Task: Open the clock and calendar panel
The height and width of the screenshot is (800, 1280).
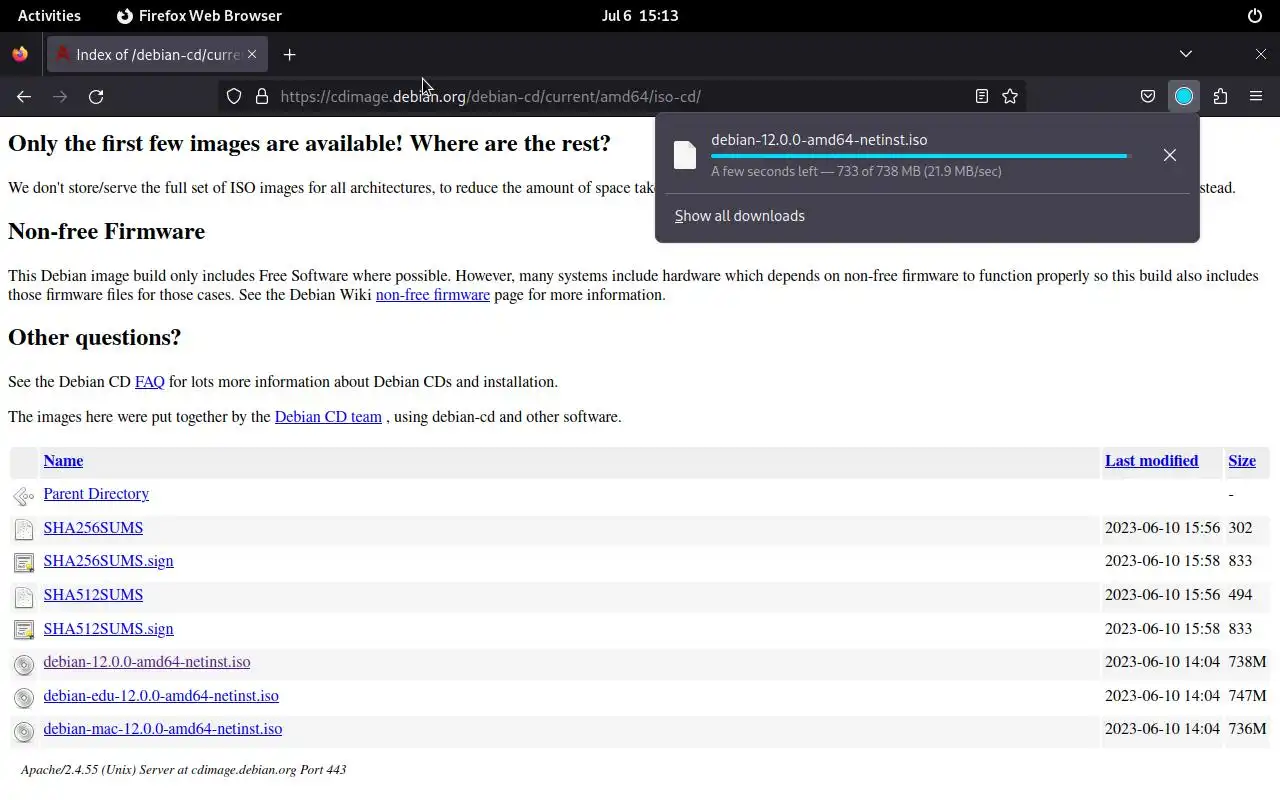Action: point(640,15)
